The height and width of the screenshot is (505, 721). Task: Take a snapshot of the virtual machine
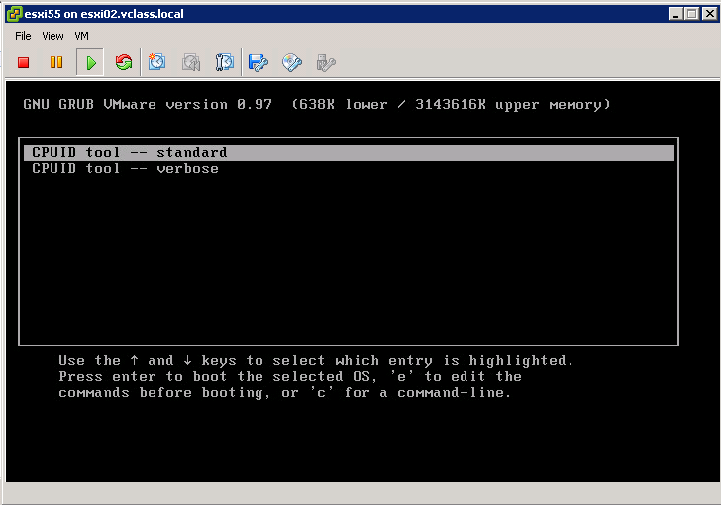[157, 62]
